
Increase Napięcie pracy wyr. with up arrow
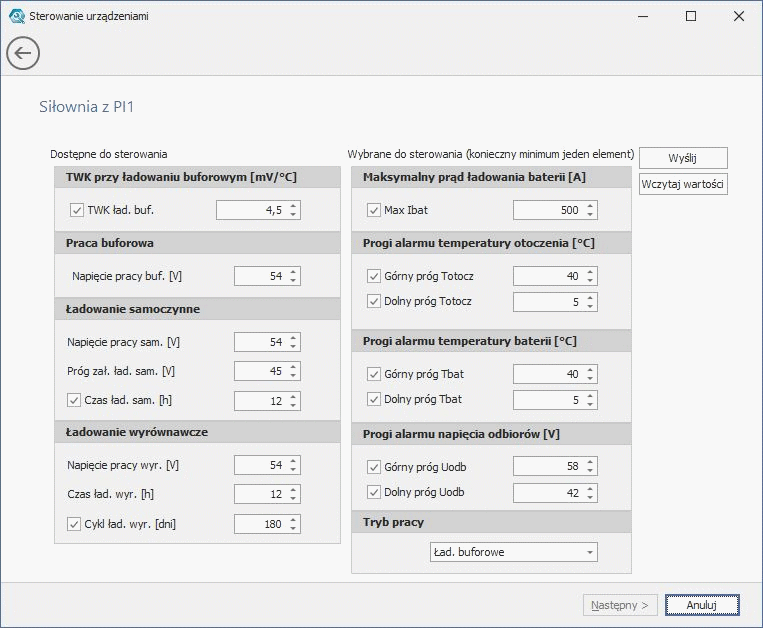click(x=293, y=461)
